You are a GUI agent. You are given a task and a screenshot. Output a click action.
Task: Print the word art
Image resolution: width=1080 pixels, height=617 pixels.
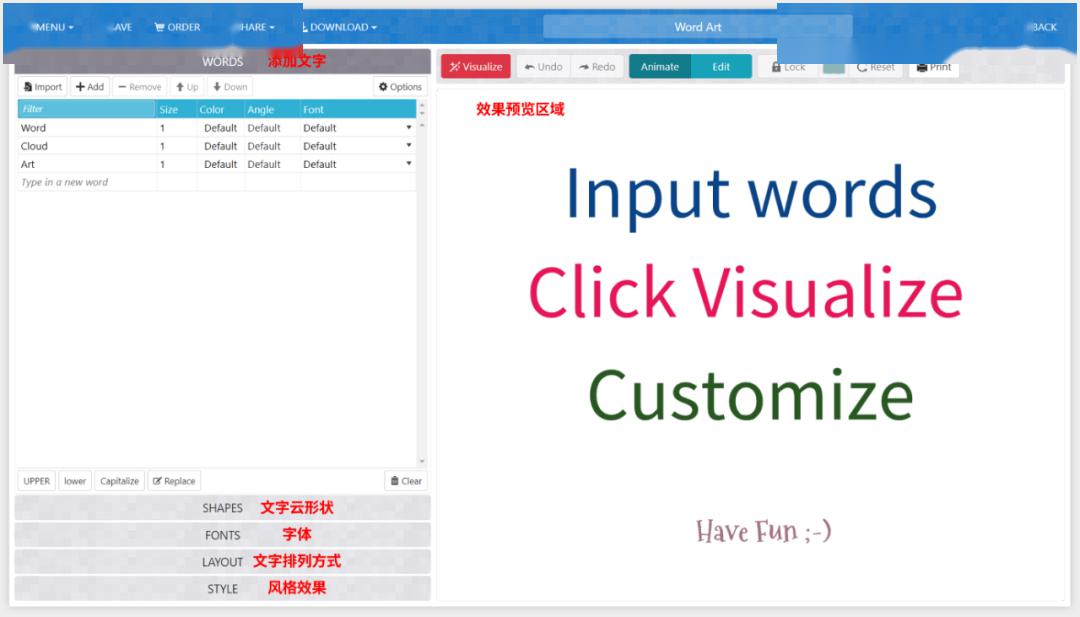[934, 67]
